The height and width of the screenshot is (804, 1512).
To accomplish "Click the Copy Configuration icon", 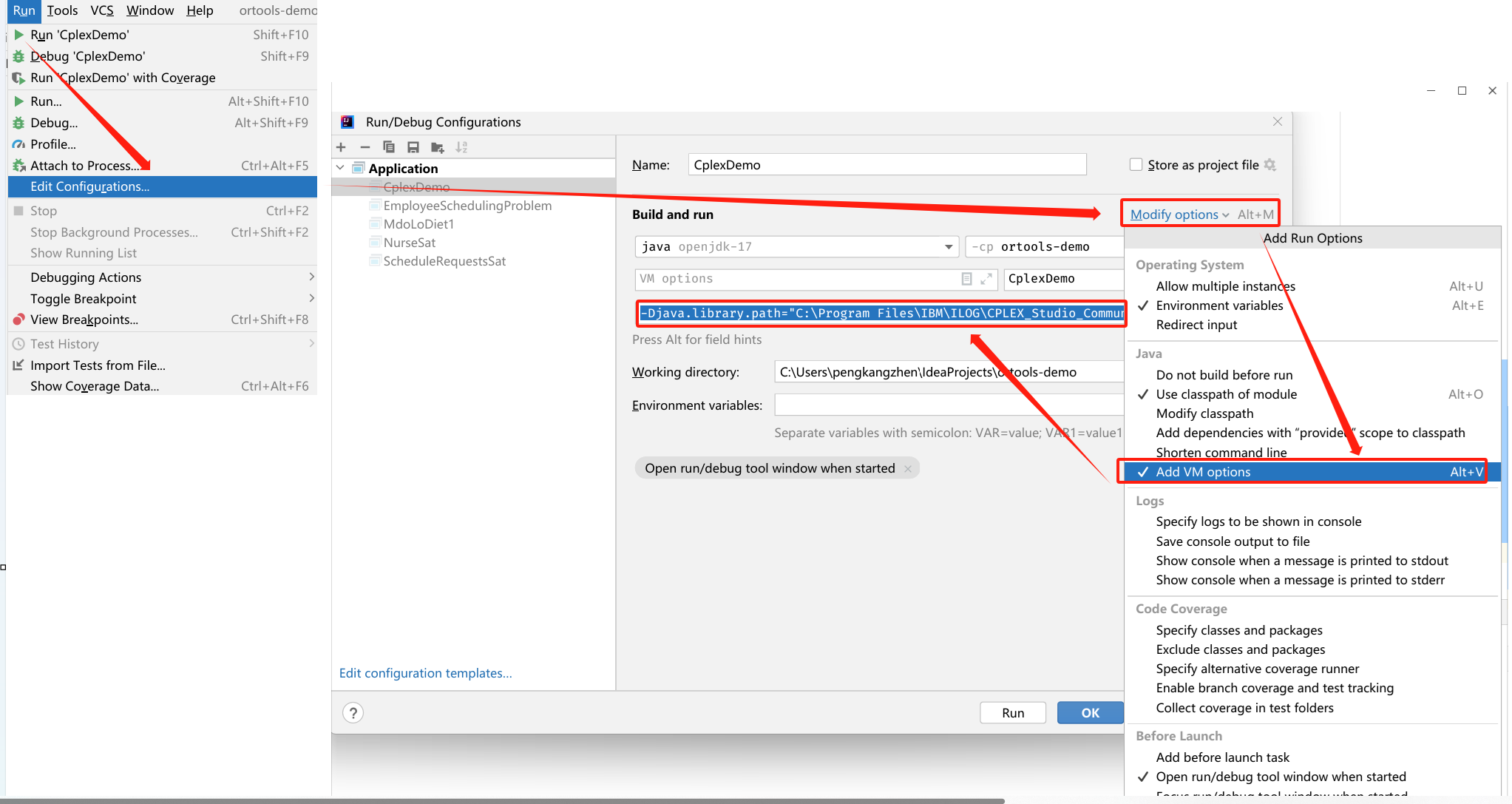I will click(389, 147).
